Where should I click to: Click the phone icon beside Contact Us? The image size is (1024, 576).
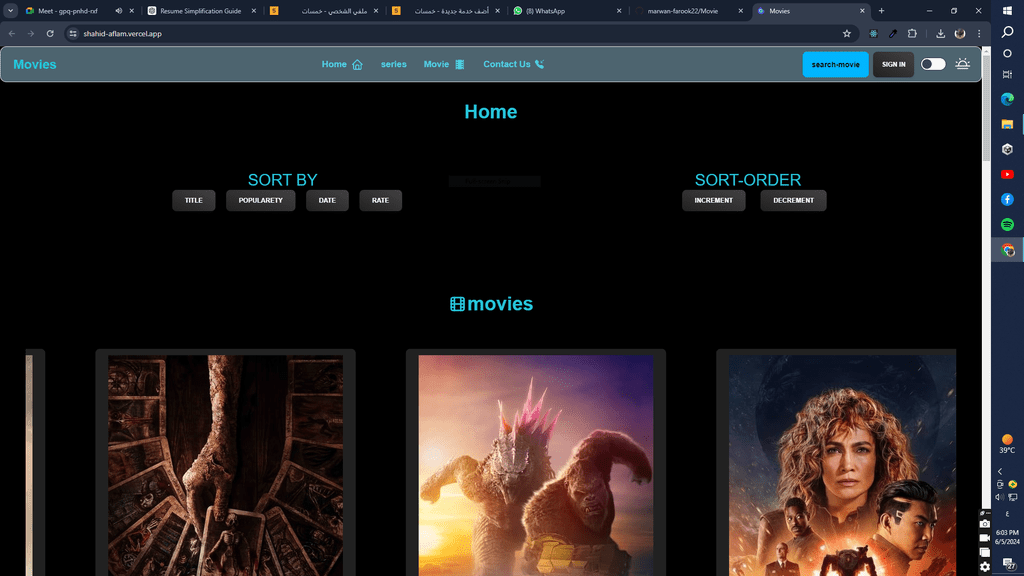click(539, 64)
